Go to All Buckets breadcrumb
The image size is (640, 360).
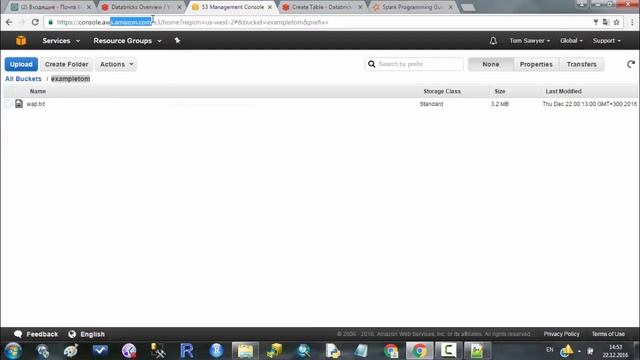tap(23, 79)
